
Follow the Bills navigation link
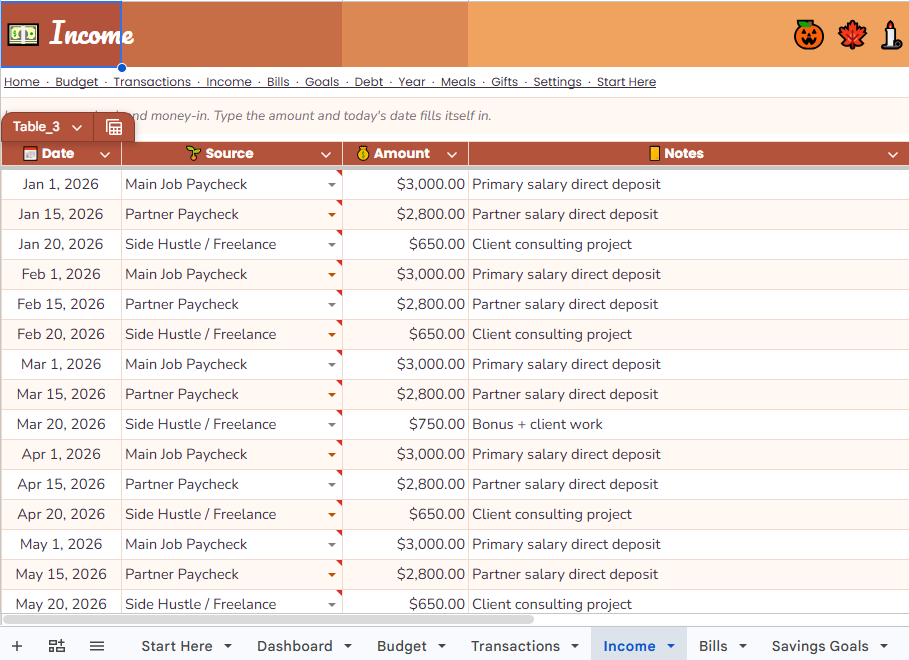click(278, 82)
